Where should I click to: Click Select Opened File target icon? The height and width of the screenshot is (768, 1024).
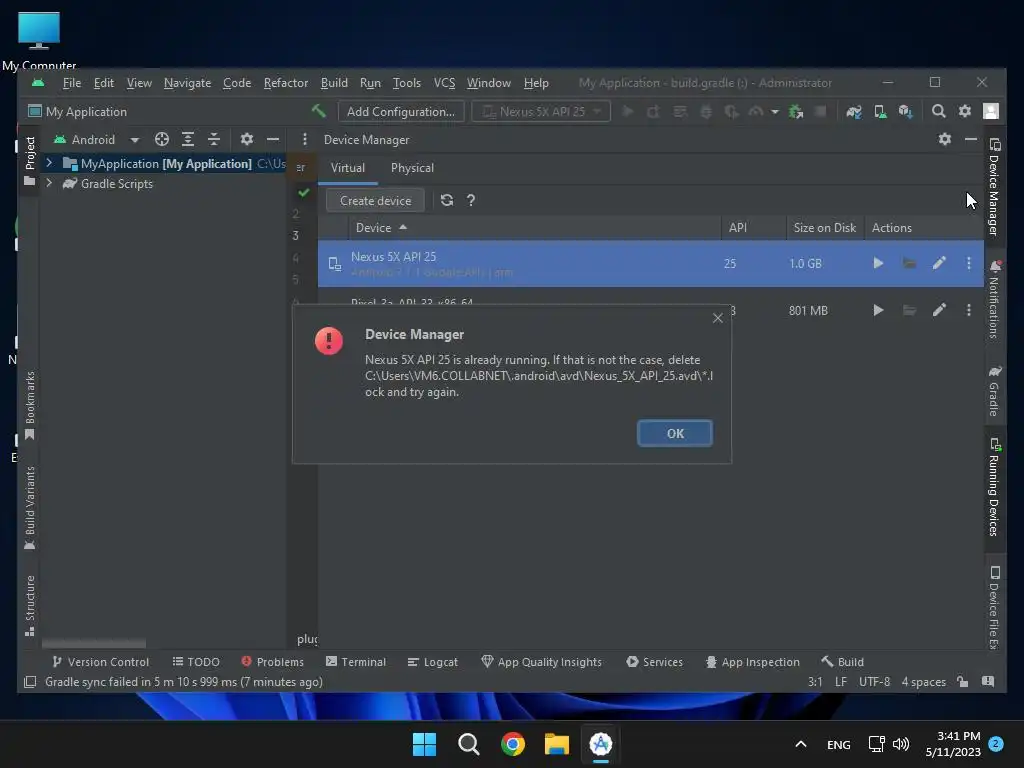click(x=161, y=139)
